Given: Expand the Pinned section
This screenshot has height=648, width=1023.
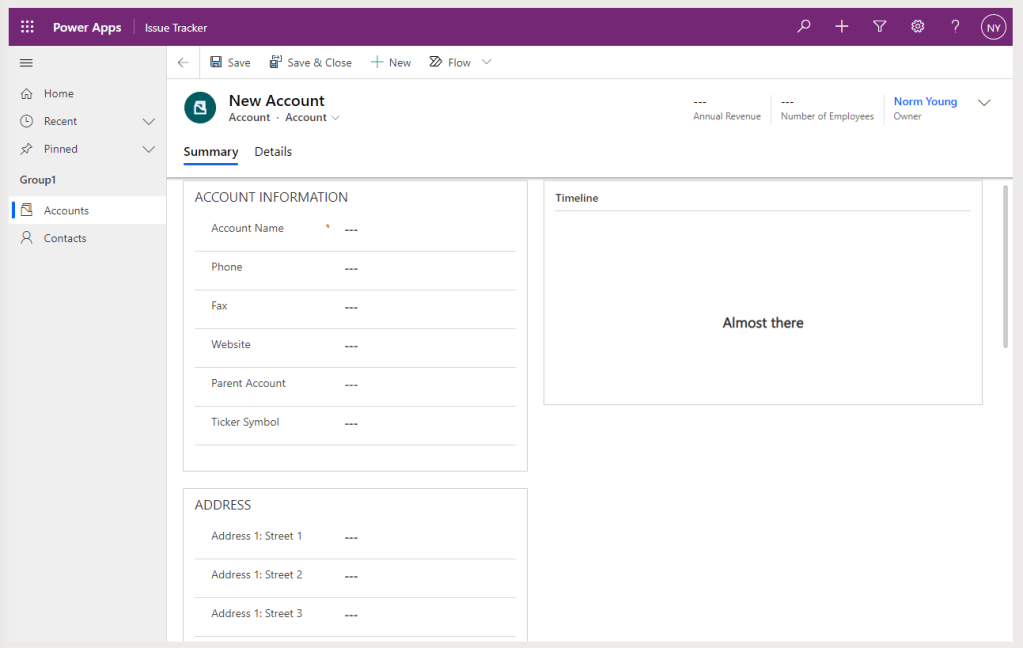Looking at the screenshot, I should 148,149.
